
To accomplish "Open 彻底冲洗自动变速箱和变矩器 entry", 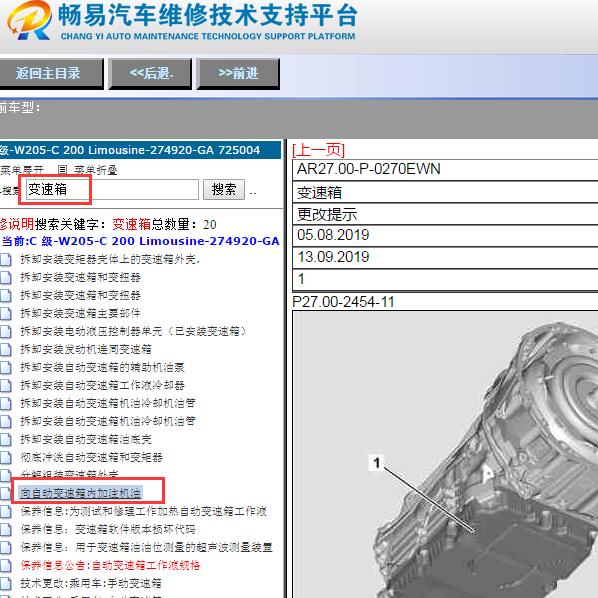I will tap(92, 457).
